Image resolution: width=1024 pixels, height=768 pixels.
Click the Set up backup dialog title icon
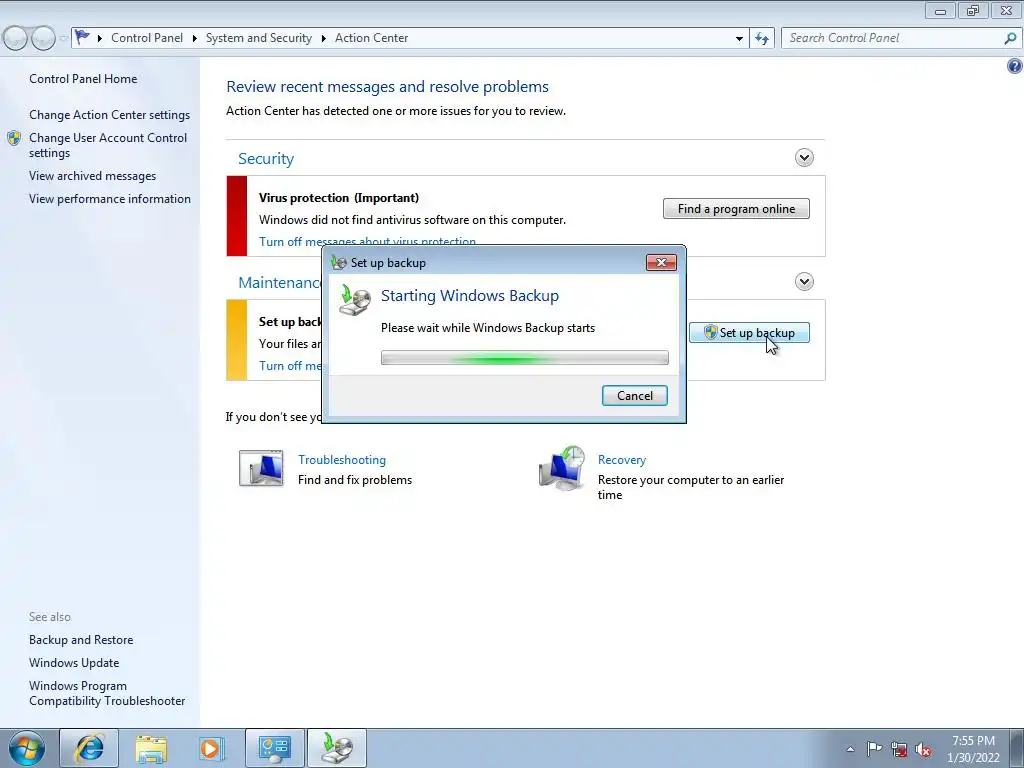[338, 263]
